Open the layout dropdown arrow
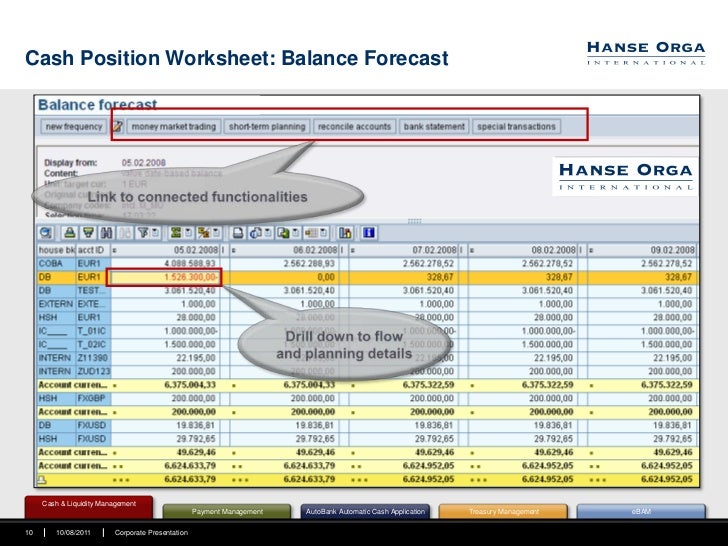The height and width of the screenshot is (546, 728). [324, 233]
